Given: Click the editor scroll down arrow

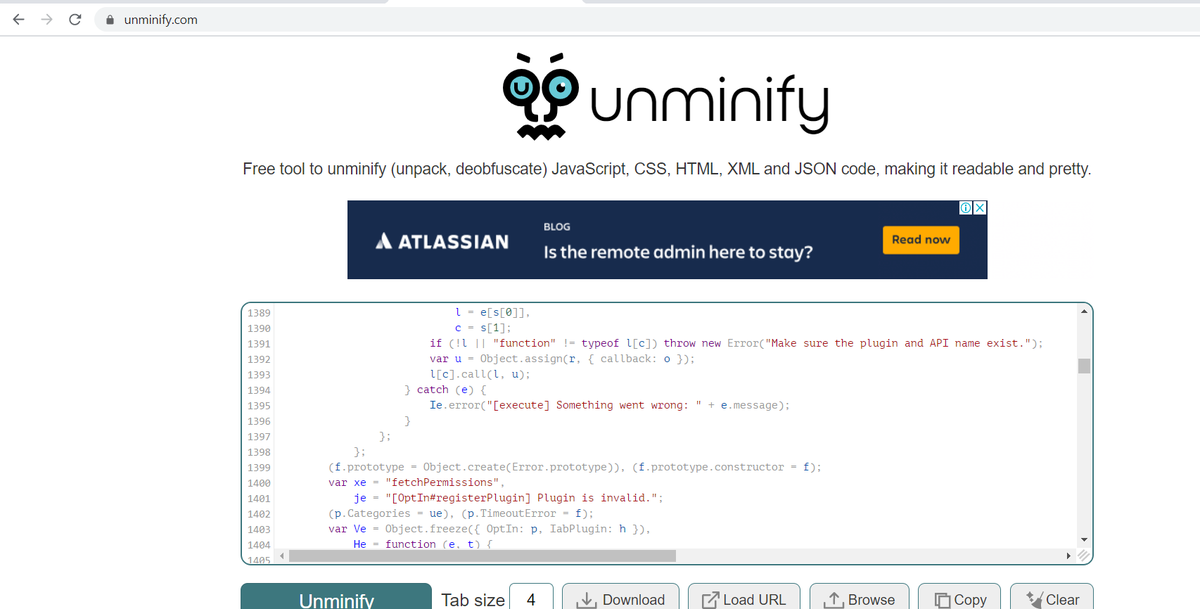Looking at the screenshot, I should coord(1083,540).
